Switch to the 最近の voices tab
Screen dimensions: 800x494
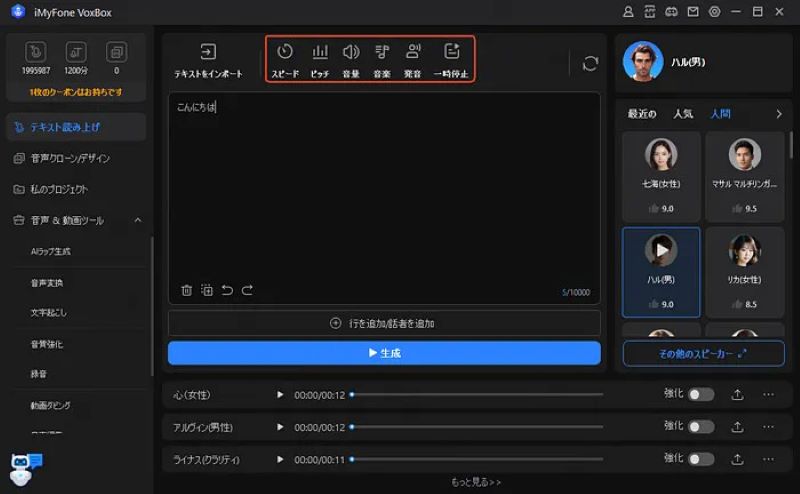[642, 114]
